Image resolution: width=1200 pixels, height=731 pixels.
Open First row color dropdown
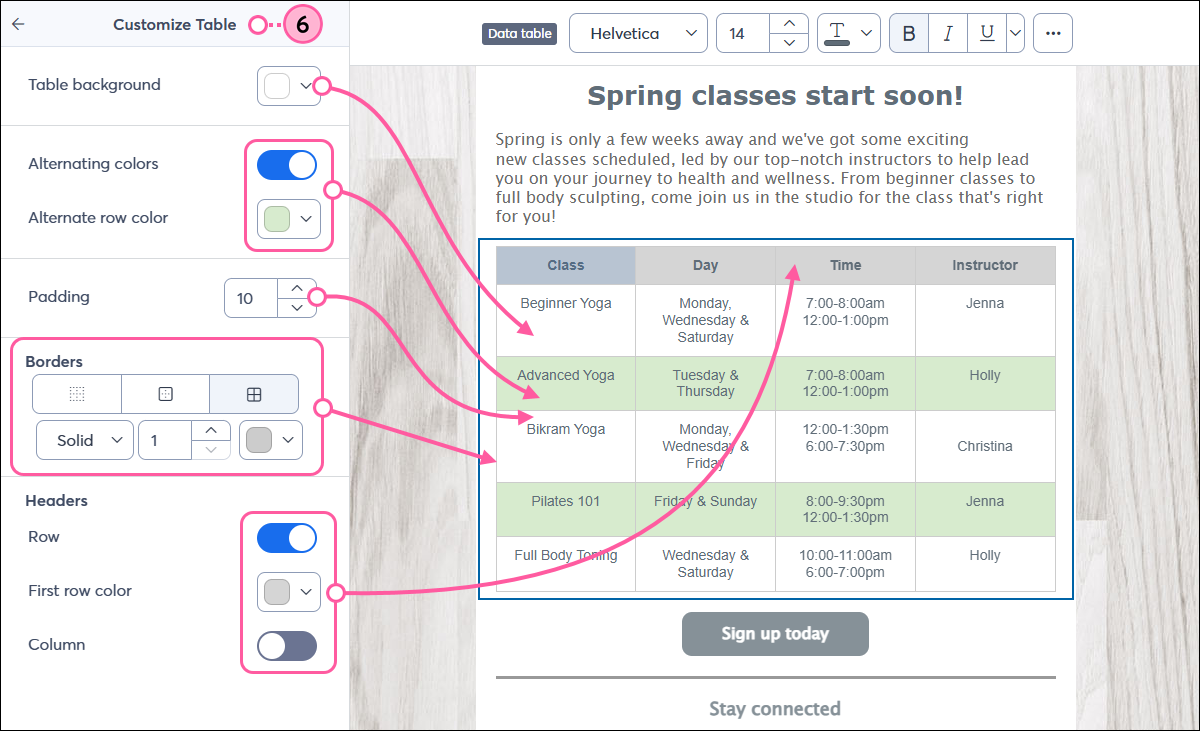(x=289, y=592)
